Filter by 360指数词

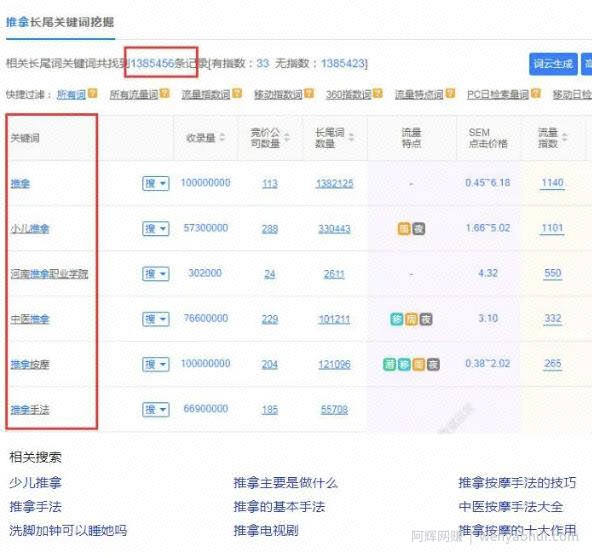(349, 94)
